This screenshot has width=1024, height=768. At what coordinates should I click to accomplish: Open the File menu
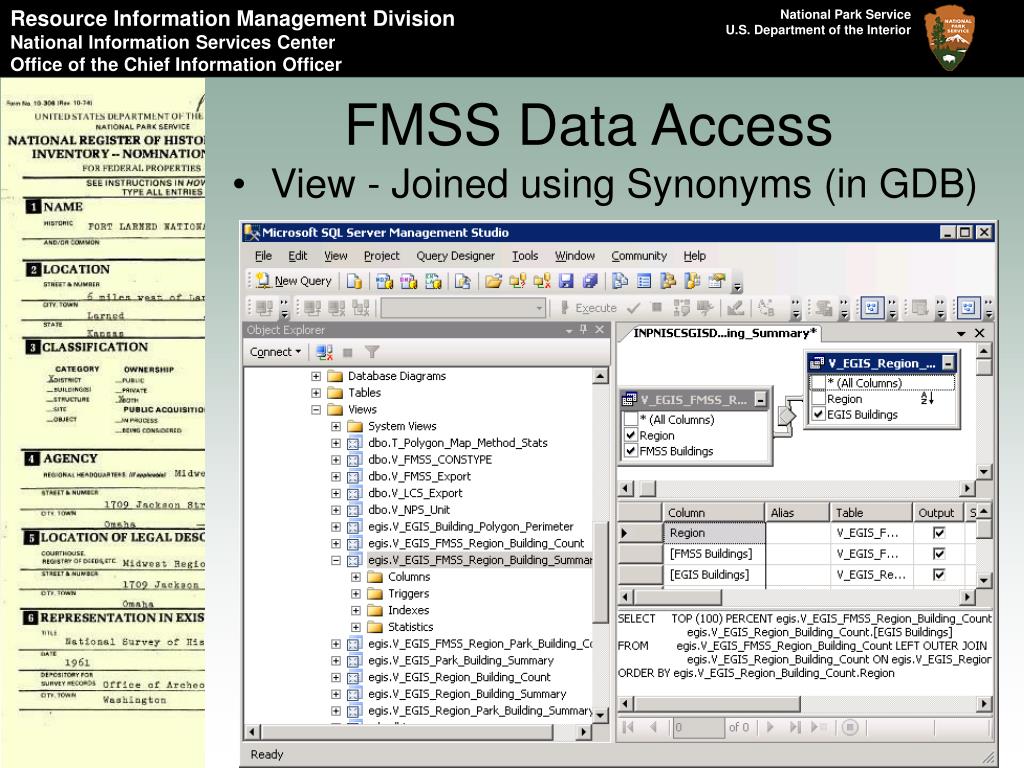pos(263,256)
